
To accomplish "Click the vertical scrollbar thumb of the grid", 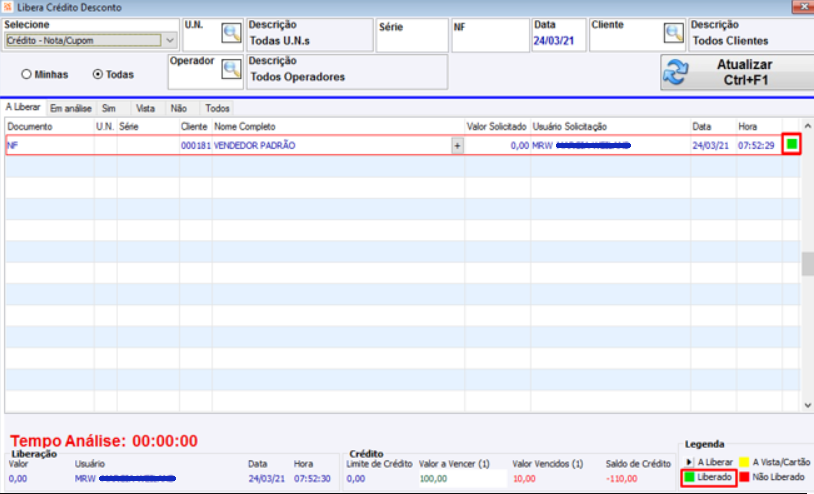I will coord(807,264).
